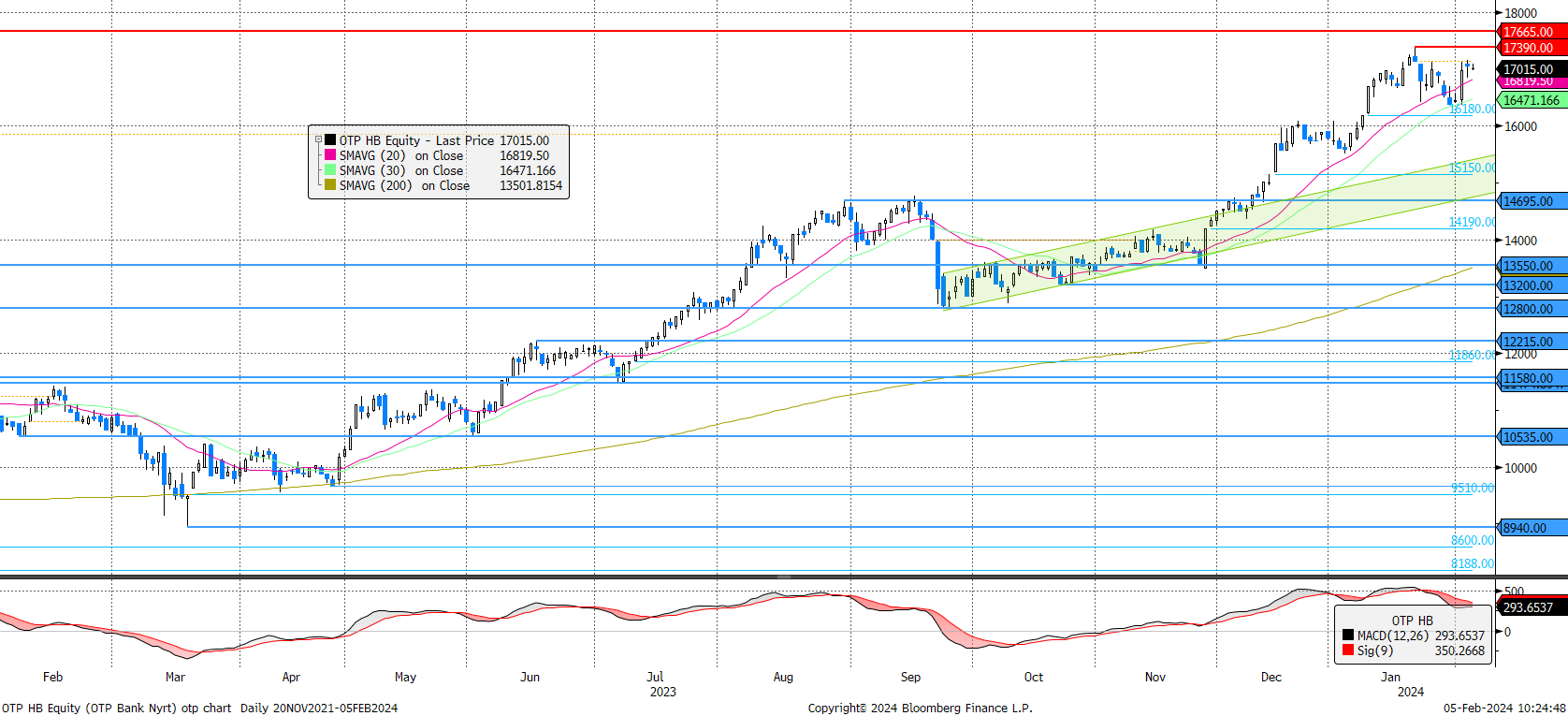Image resolution: width=1568 pixels, height=716 pixels.
Task: Click the 10000 y-axis label
Action: (x=1520, y=468)
